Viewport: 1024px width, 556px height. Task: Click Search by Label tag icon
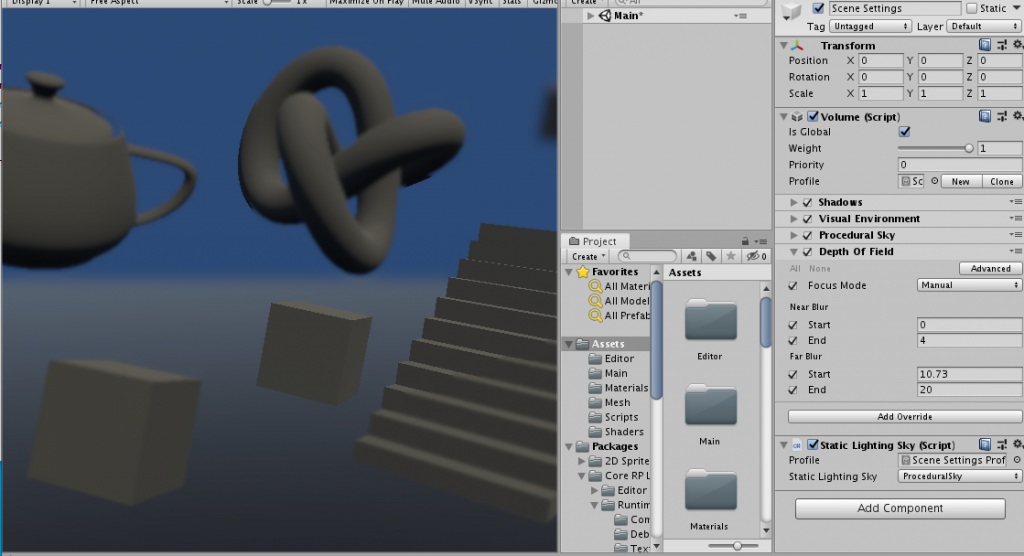(711, 256)
